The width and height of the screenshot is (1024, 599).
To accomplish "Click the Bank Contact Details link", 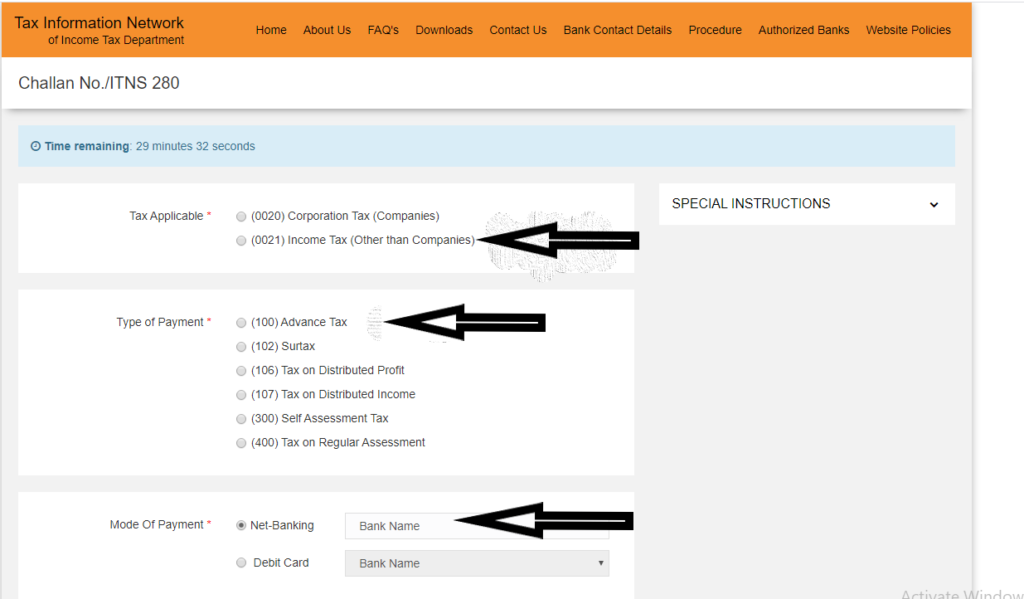I will (617, 30).
